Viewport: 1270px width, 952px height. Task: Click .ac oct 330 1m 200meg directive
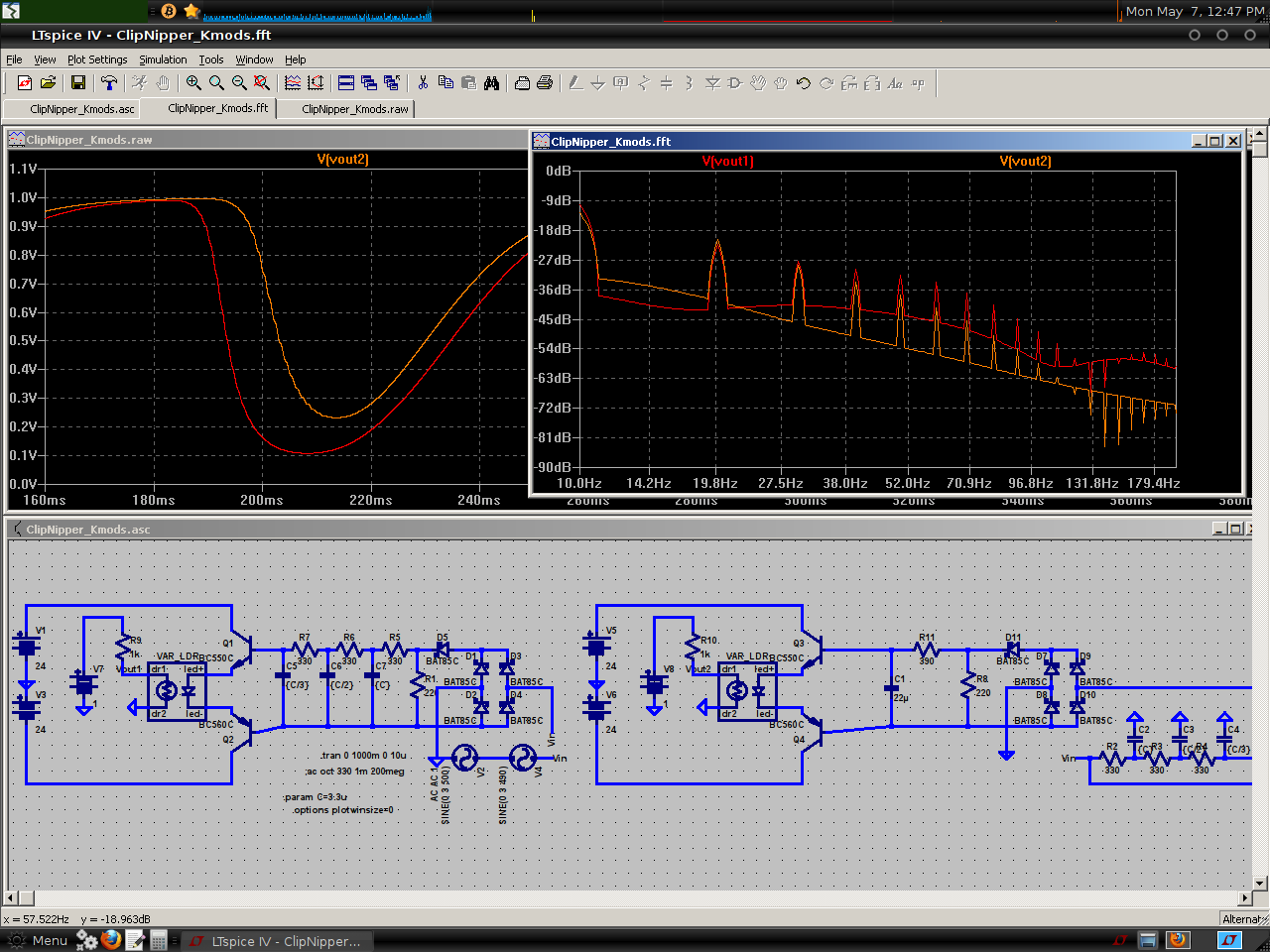(x=354, y=772)
